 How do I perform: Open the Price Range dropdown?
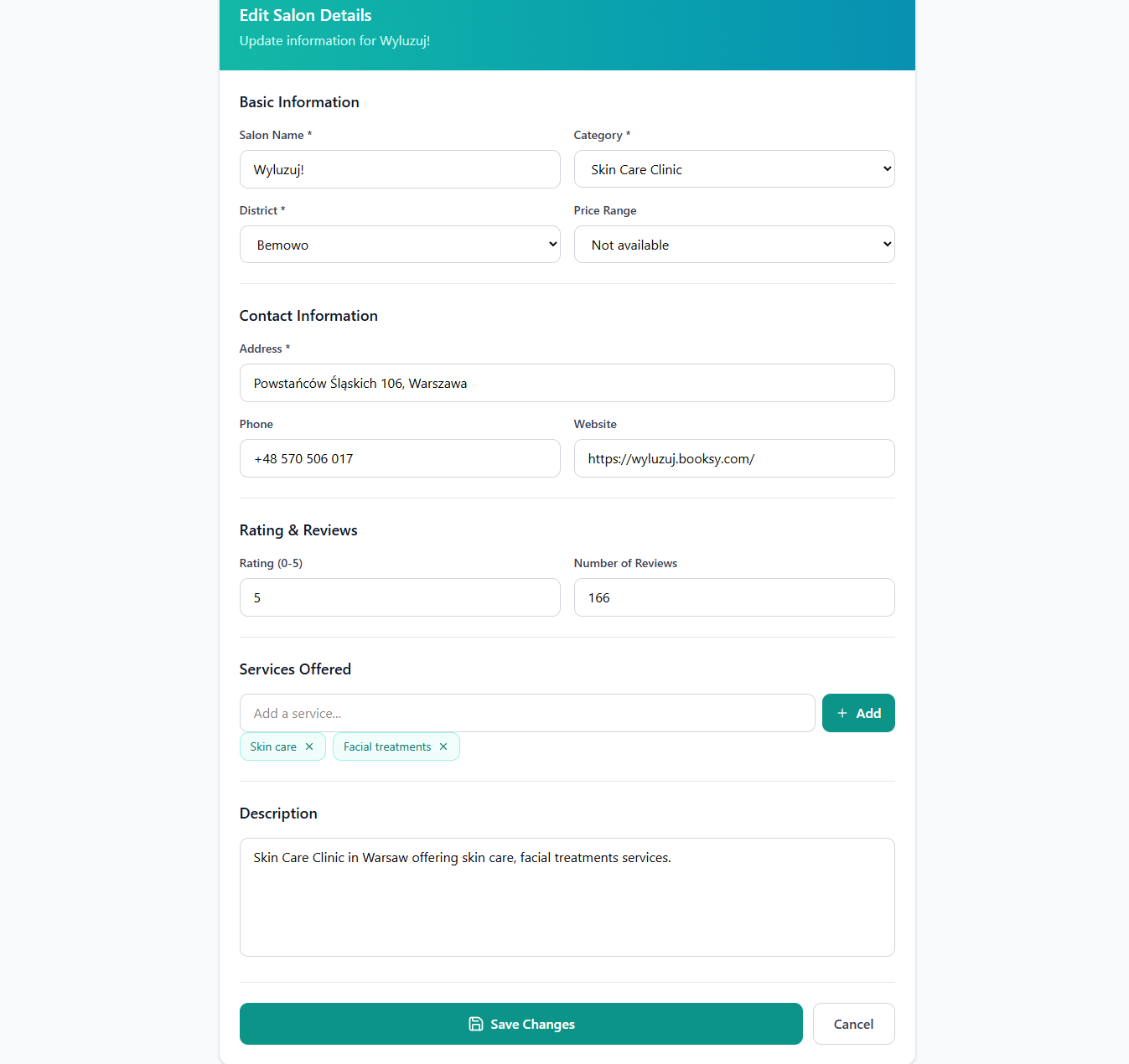(734, 245)
